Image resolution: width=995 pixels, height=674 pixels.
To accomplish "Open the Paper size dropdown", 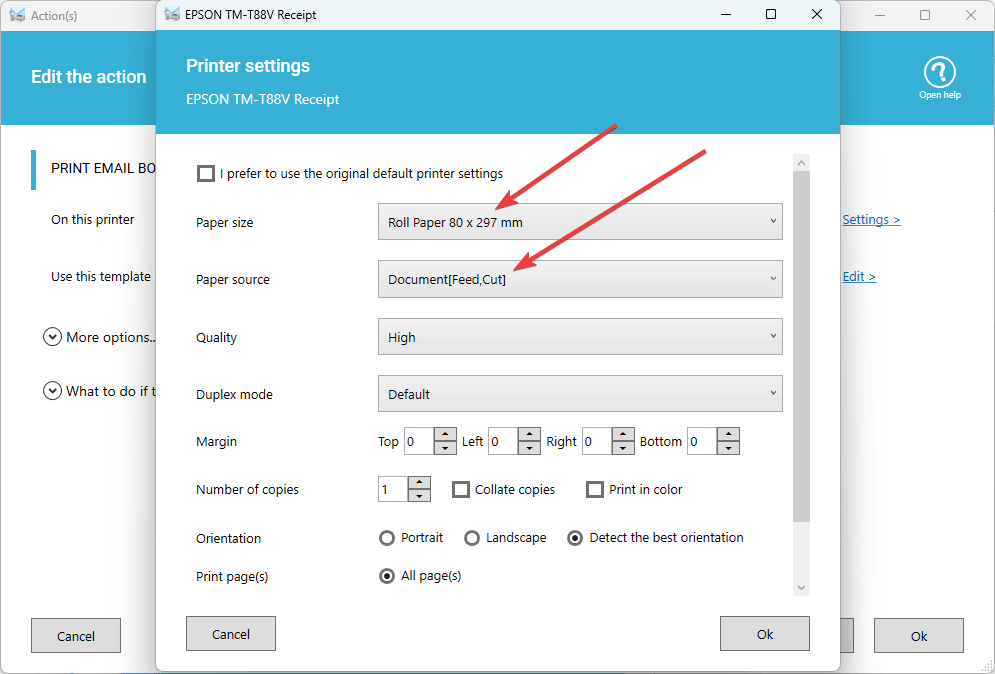I will coord(580,221).
